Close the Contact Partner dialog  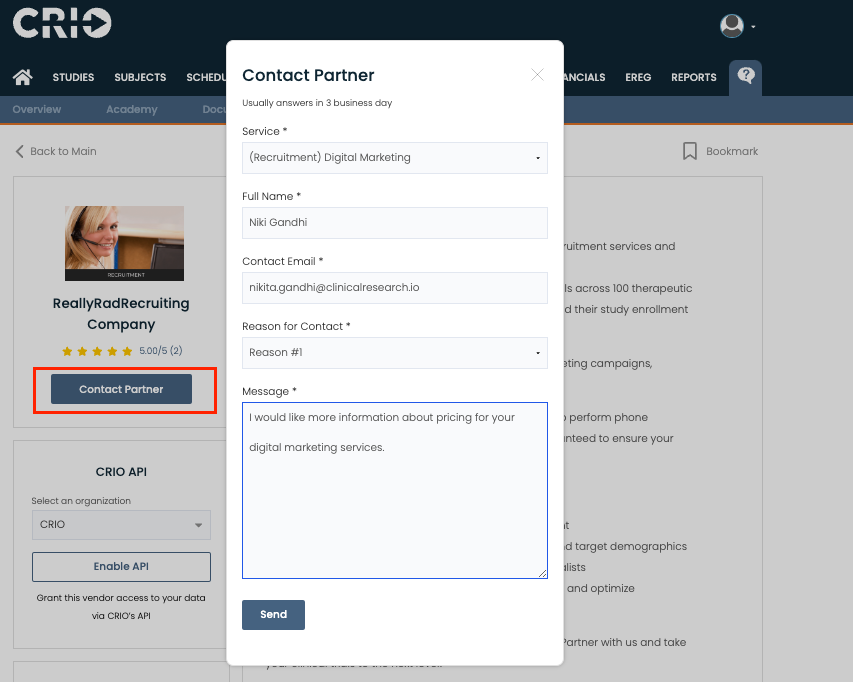click(537, 75)
